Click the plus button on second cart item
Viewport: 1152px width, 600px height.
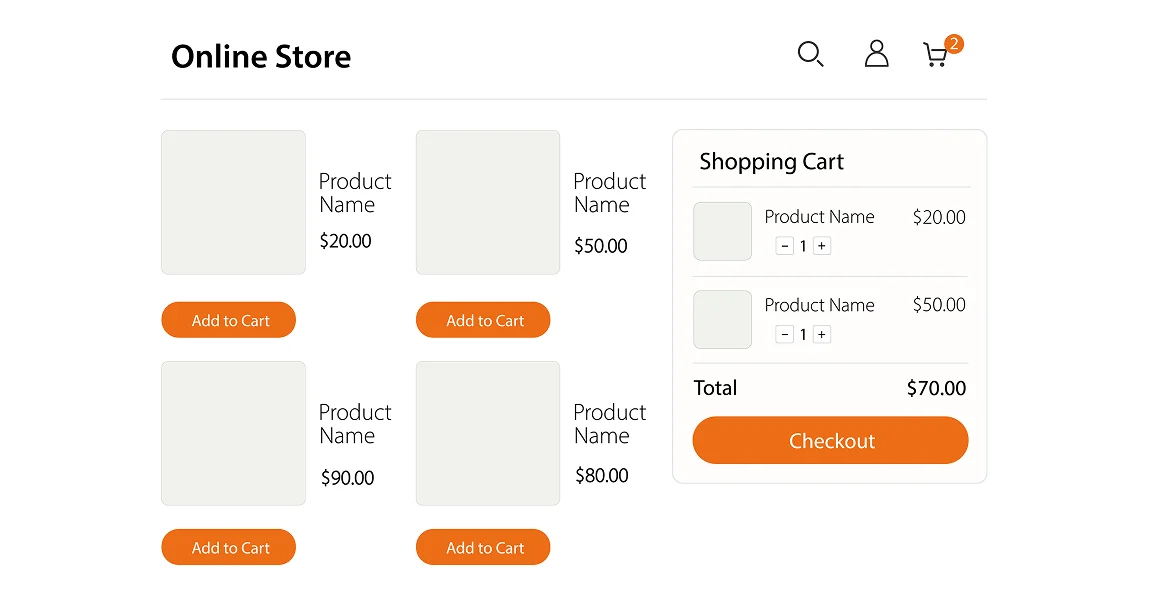pos(821,333)
